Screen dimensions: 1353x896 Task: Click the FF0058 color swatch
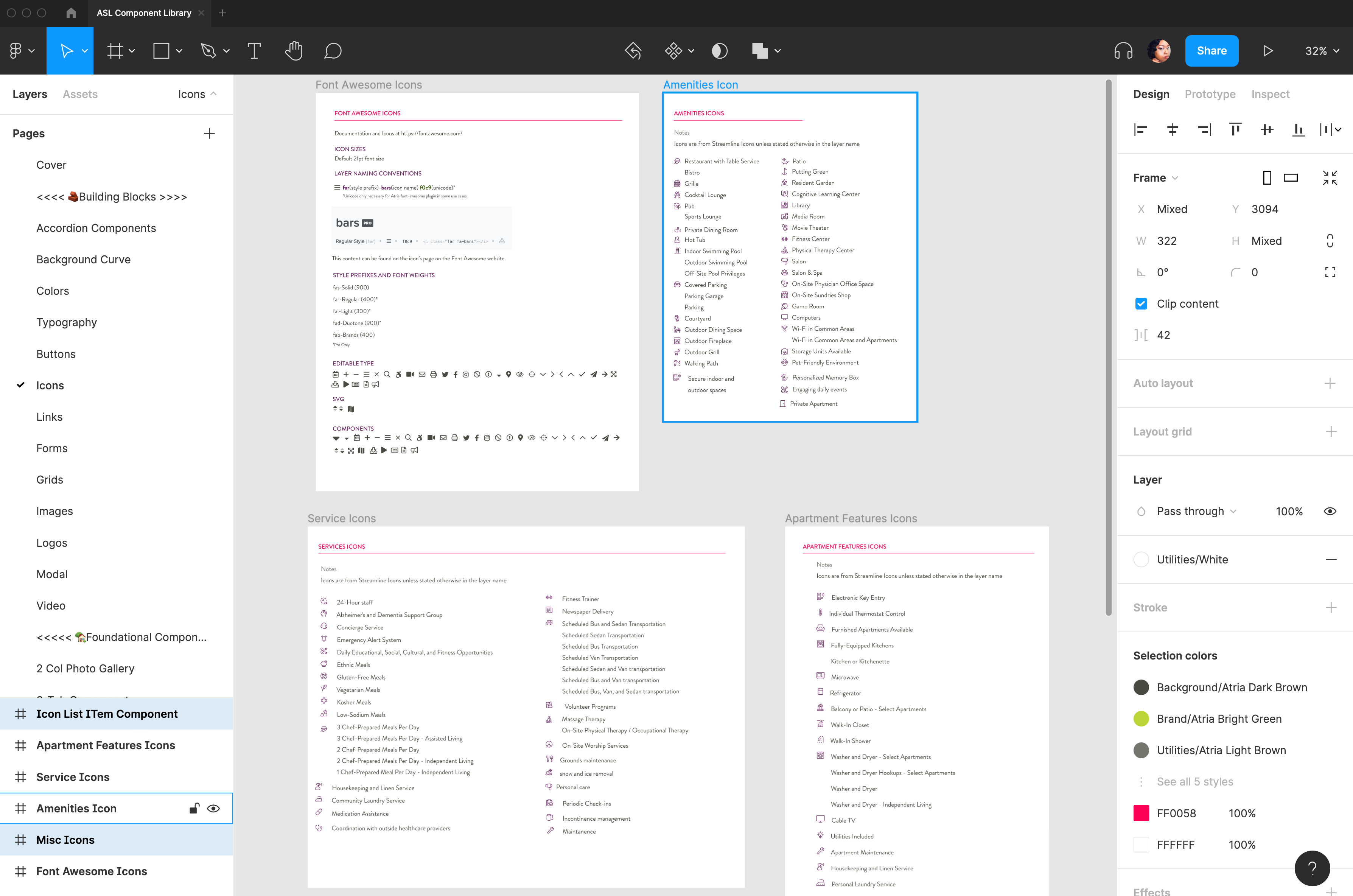1140,813
